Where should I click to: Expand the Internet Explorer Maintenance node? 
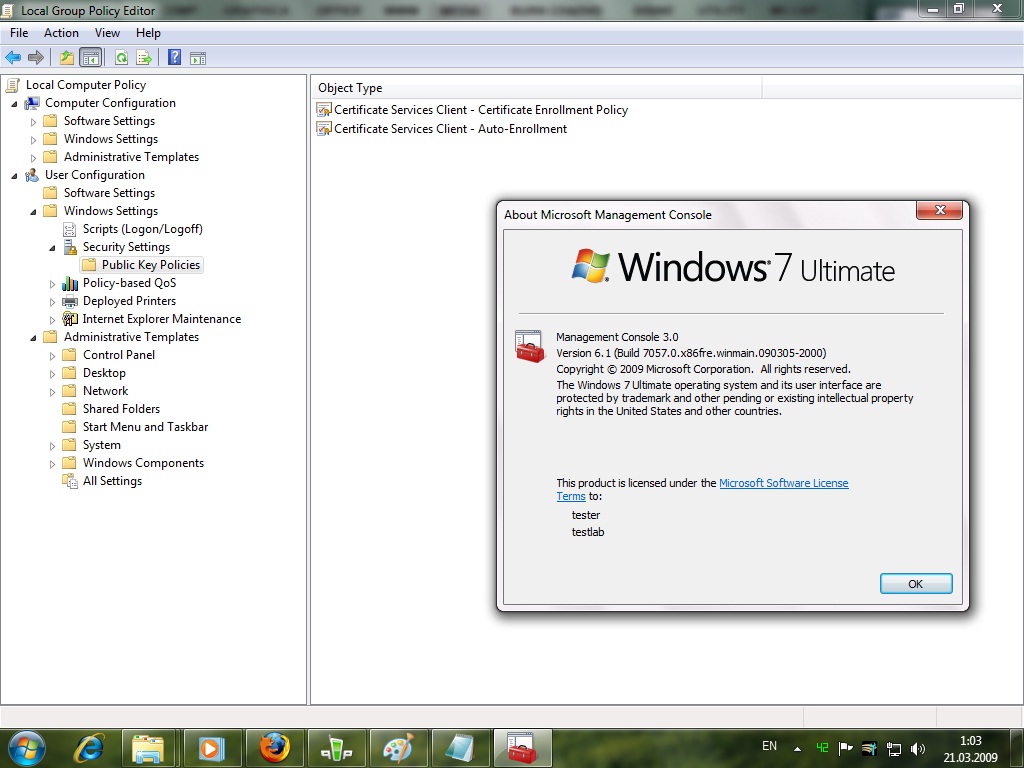pyautogui.click(x=52, y=320)
